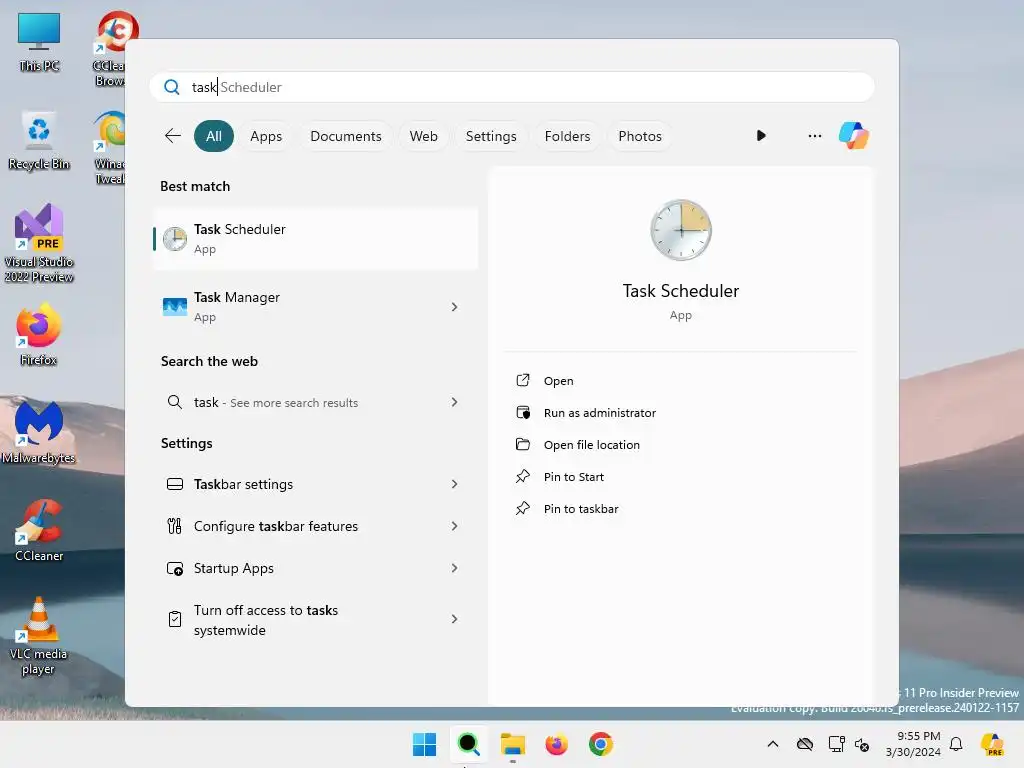This screenshot has width=1024, height=768.
Task: Click the muted volume tray icon
Action: (862, 744)
